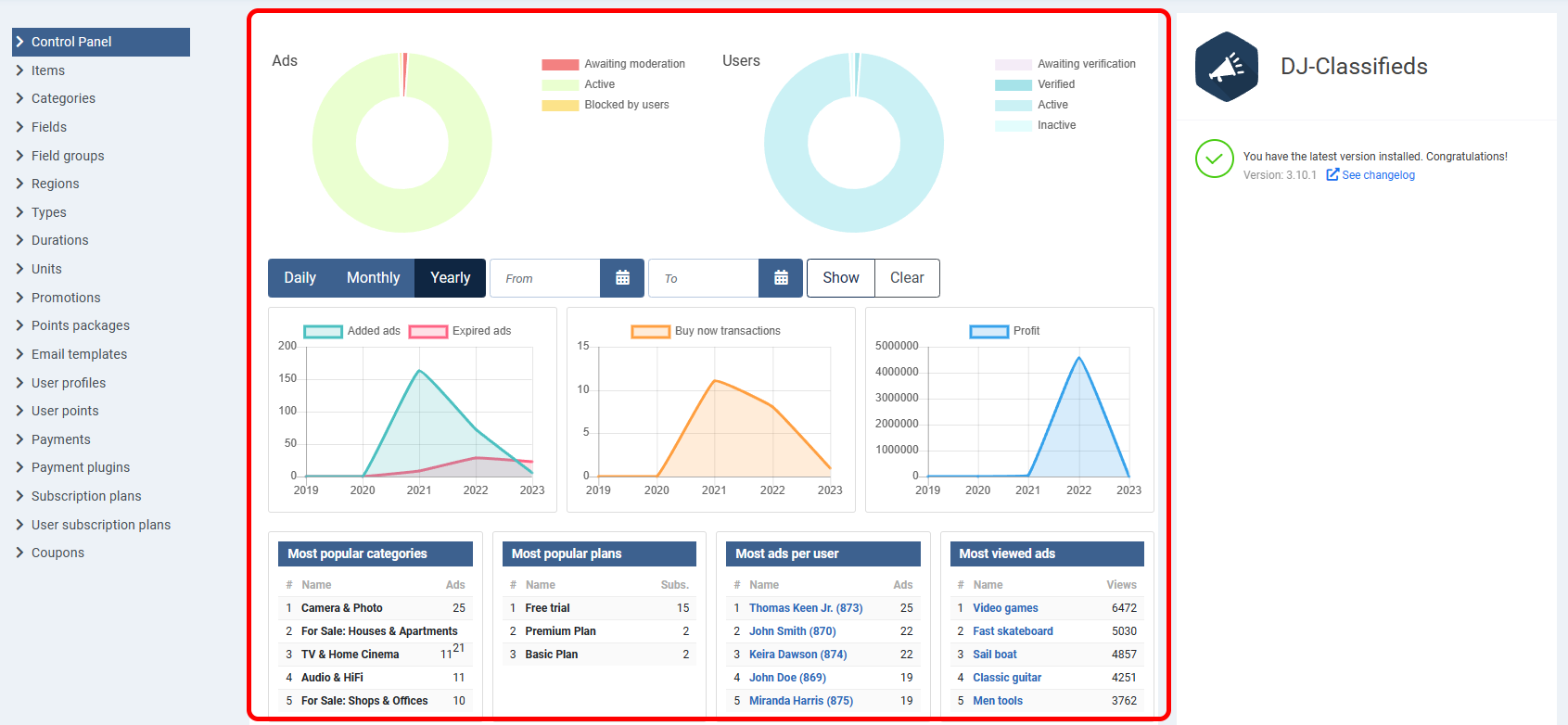The image size is (1568, 725).
Task: Open the Classic guitar ad link
Action: pos(1007,678)
